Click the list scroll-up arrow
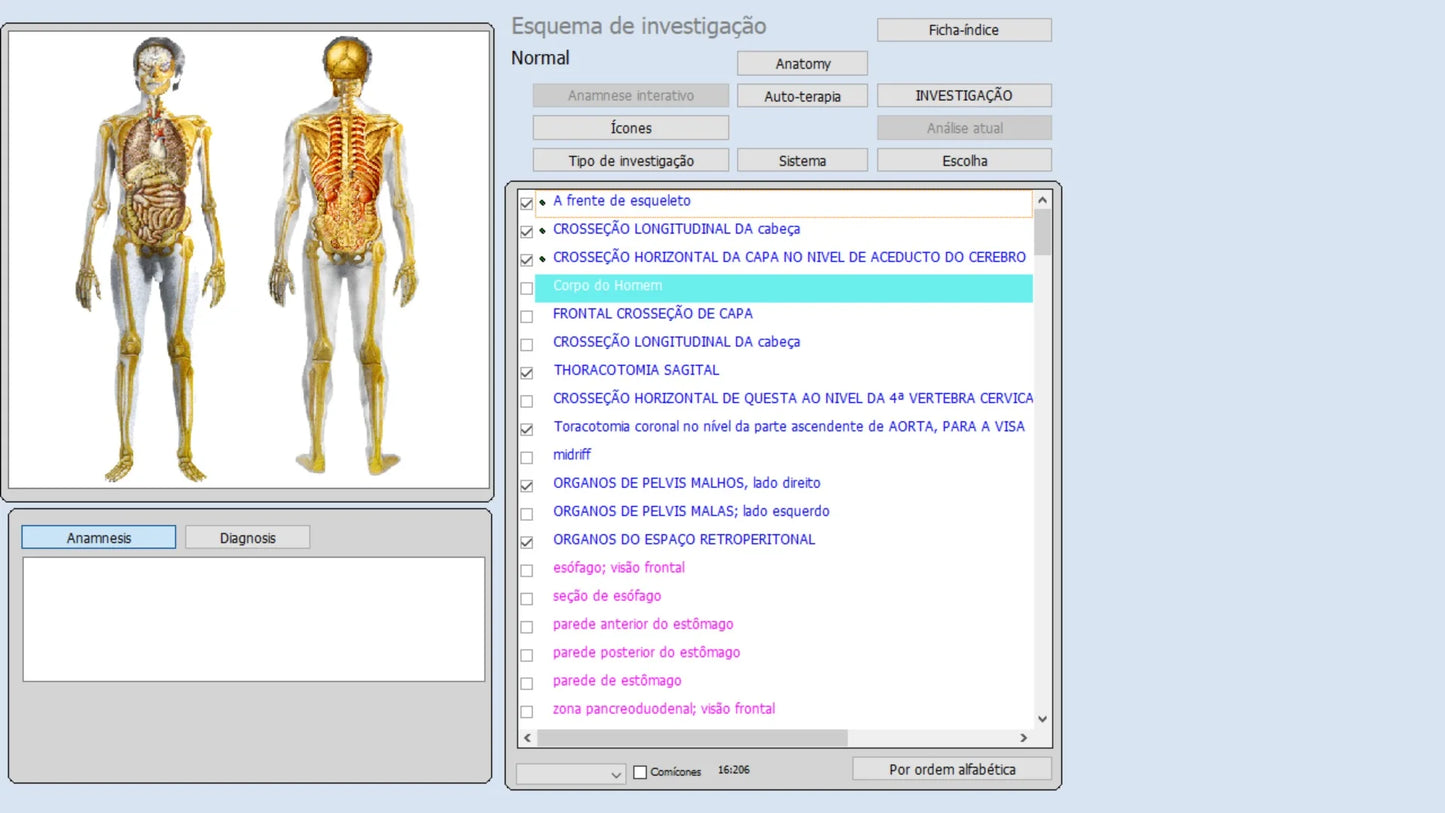1445x813 pixels. point(1042,201)
